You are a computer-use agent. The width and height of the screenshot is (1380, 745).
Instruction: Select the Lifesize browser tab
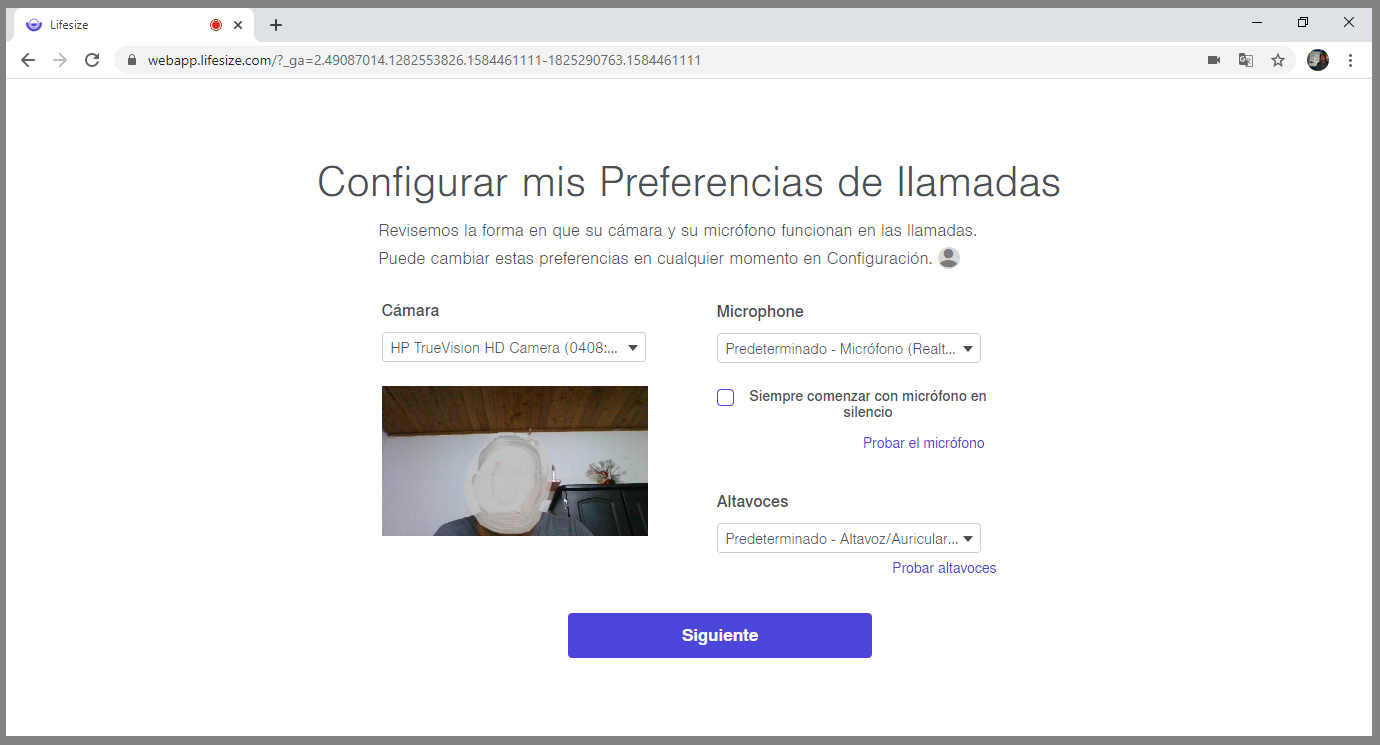click(133, 25)
